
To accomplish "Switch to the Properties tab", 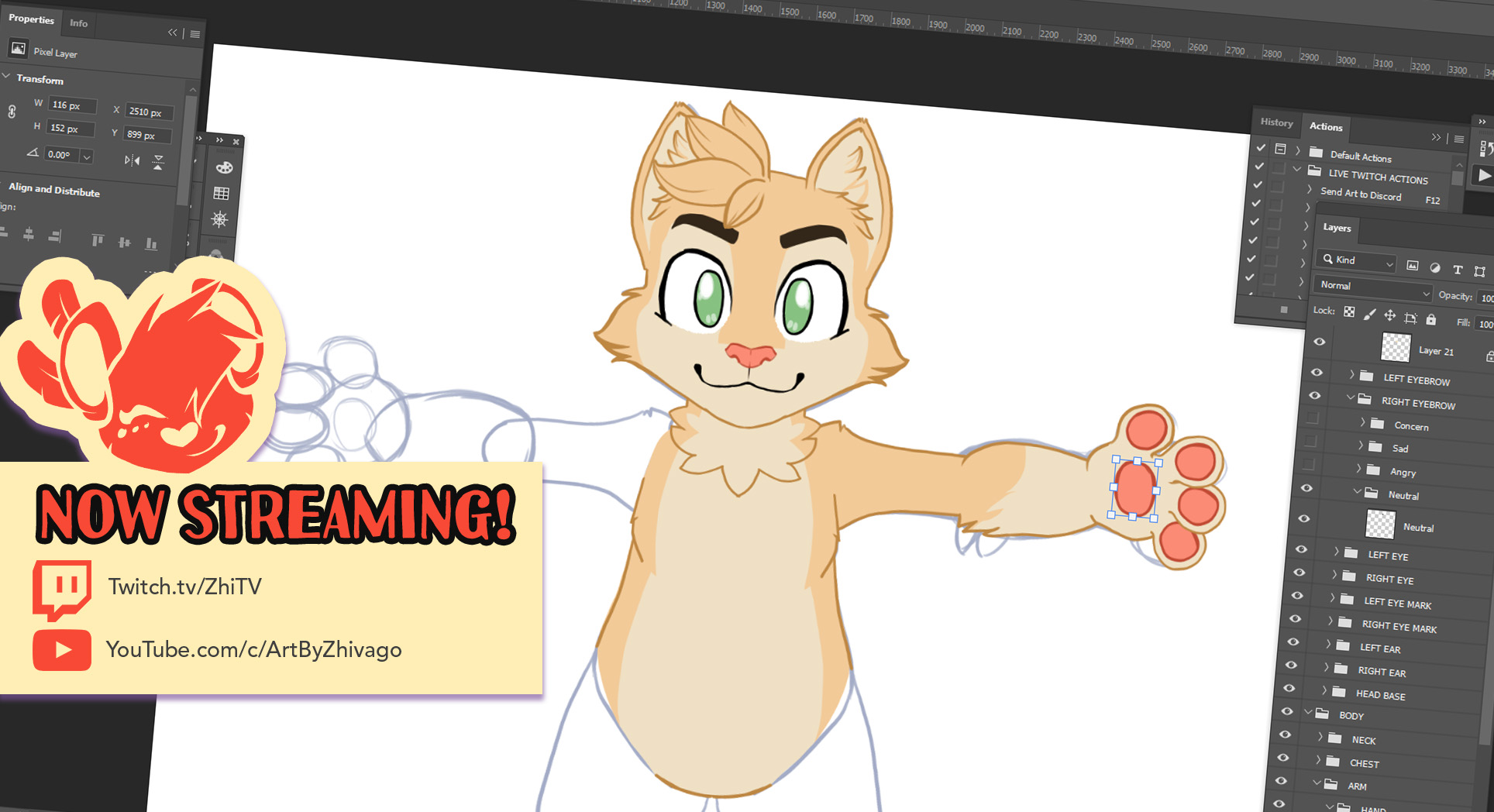I will coord(31,19).
